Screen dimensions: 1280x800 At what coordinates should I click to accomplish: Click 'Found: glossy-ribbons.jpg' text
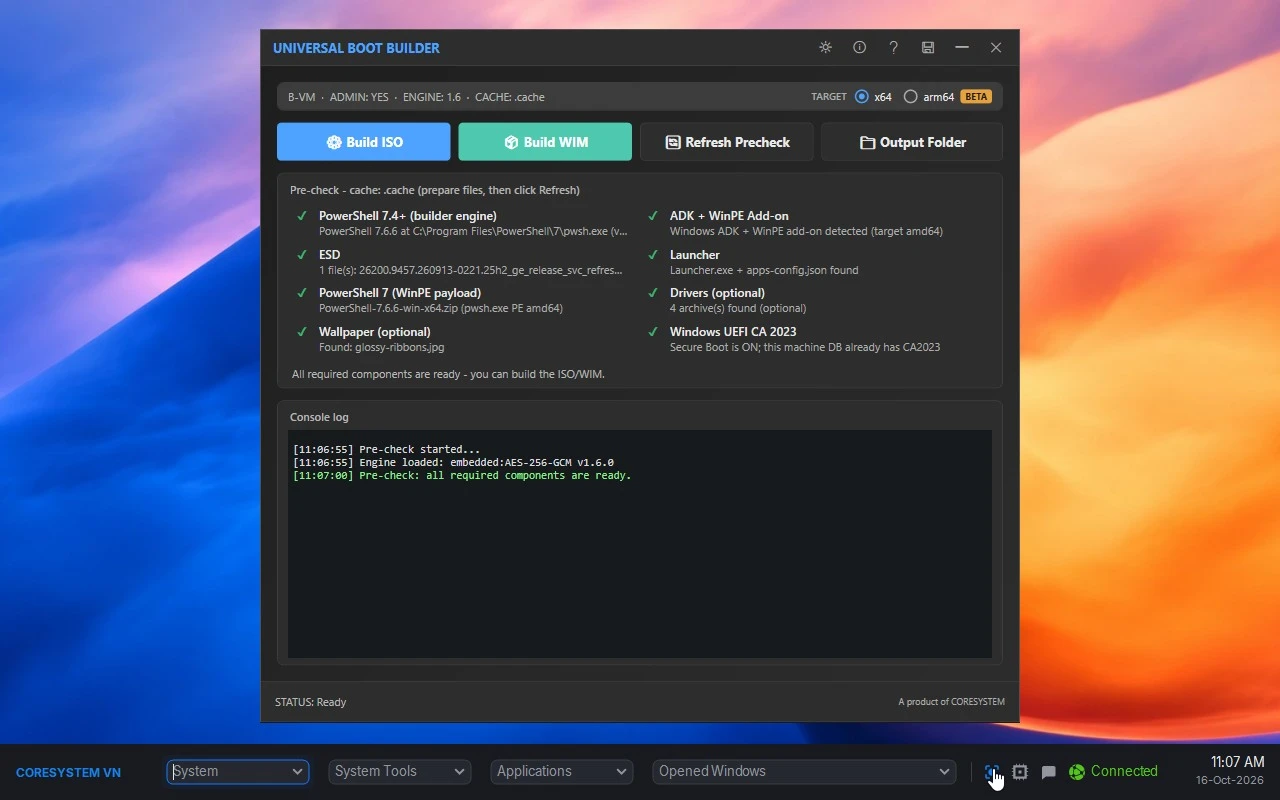pos(382,347)
